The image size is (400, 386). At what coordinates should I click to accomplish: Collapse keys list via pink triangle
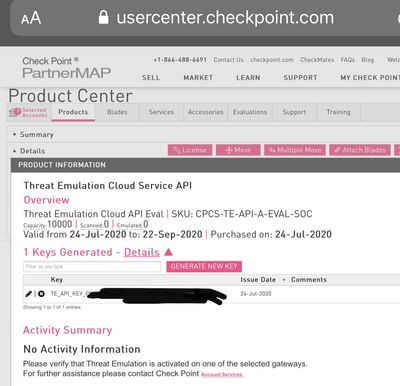pyautogui.click(x=168, y=252)
